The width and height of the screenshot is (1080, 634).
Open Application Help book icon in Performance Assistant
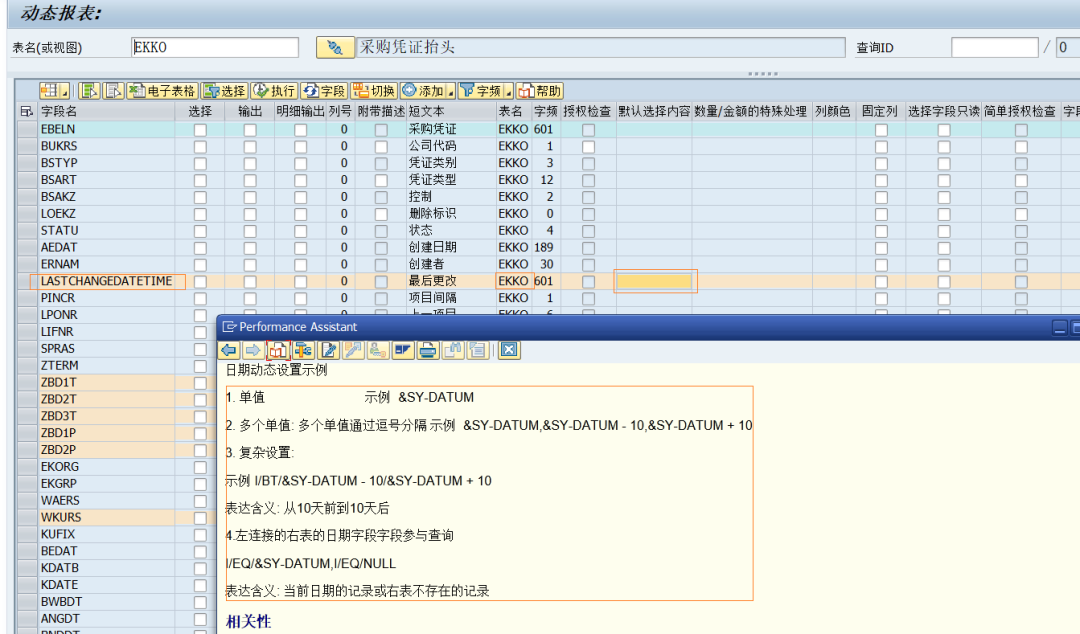tap(277, 350)
